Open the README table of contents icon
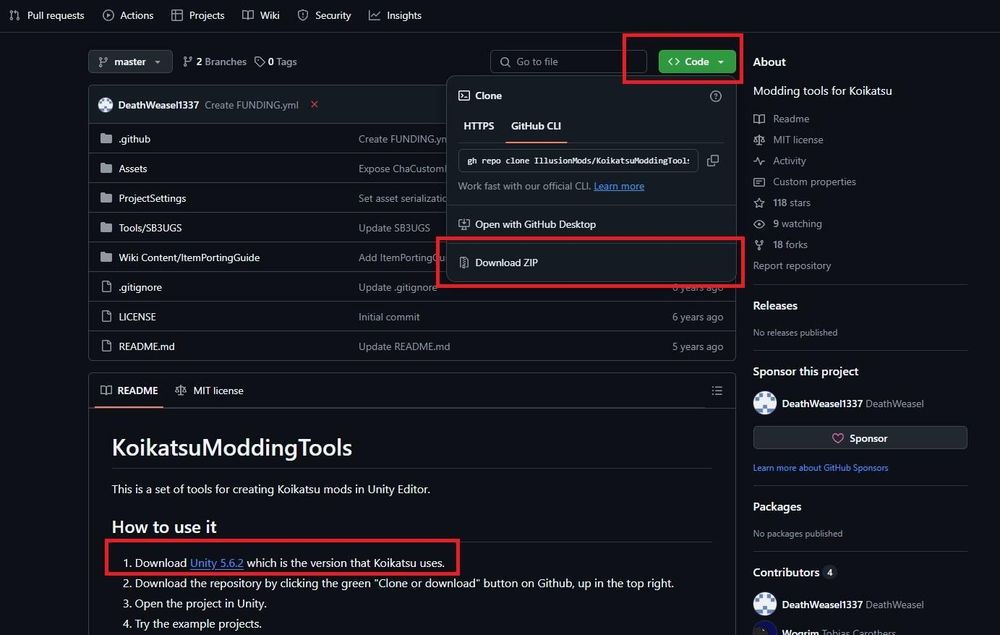The height and width of the screenshot is (635, 1000). 717,390
